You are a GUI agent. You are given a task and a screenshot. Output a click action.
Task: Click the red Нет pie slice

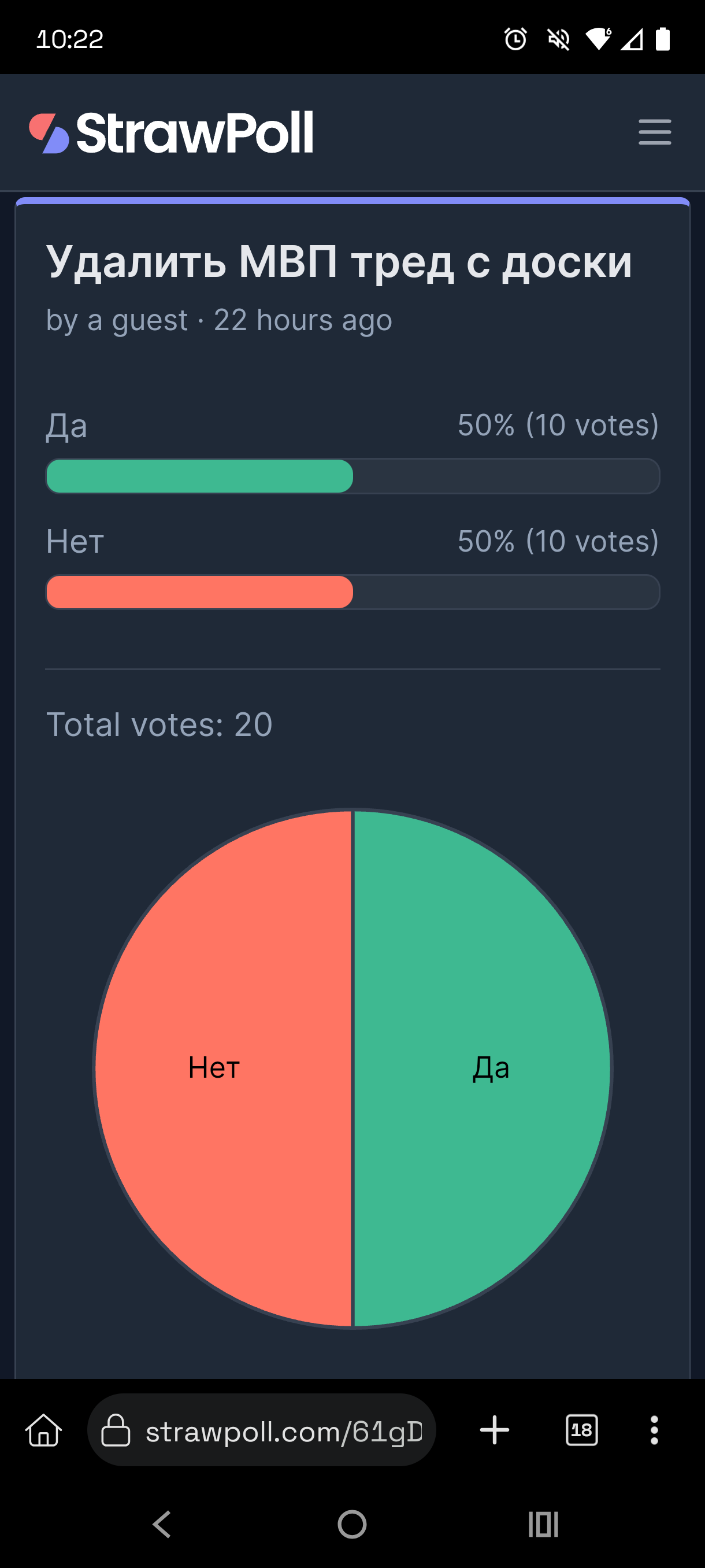pos(224,1068)
